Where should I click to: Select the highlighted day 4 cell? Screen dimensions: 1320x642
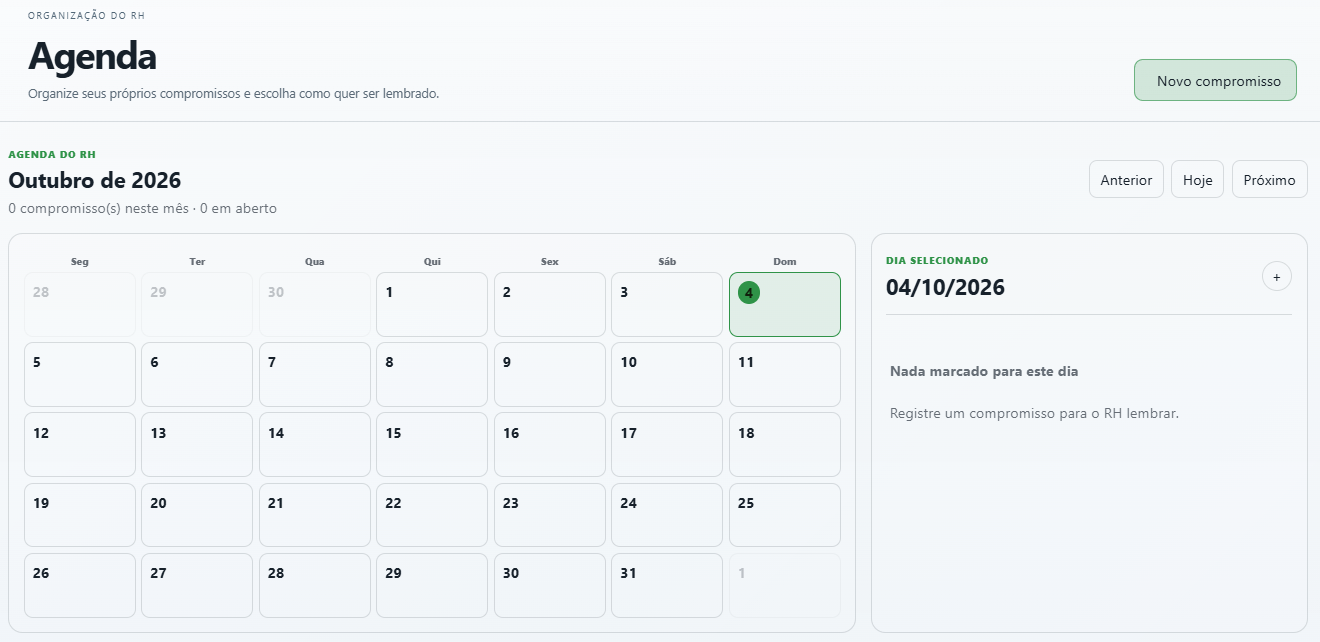pos(785,304)
